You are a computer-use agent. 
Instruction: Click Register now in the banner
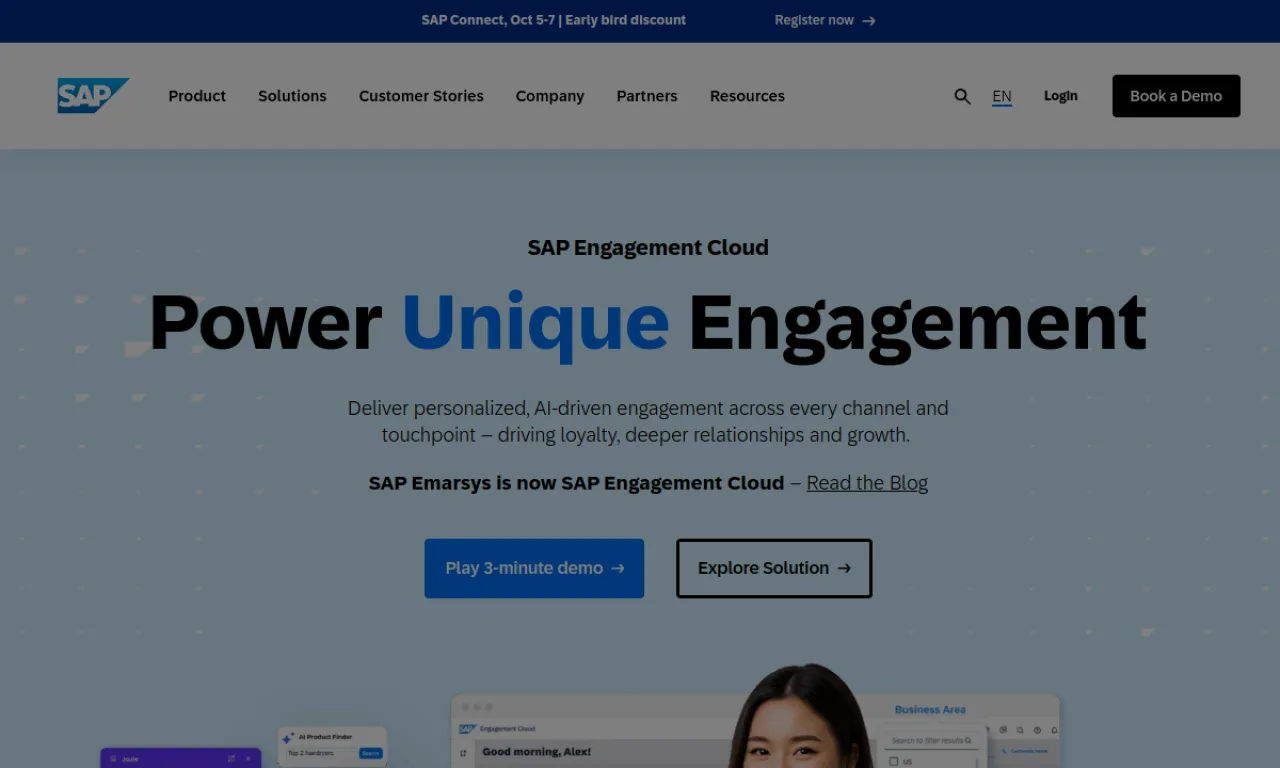tap(825, 20)
